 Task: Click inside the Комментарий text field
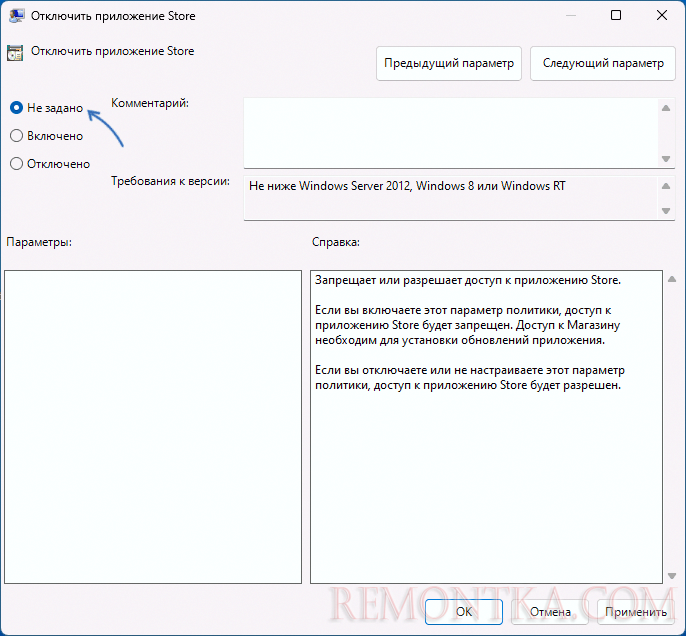[x=451, y=133]
